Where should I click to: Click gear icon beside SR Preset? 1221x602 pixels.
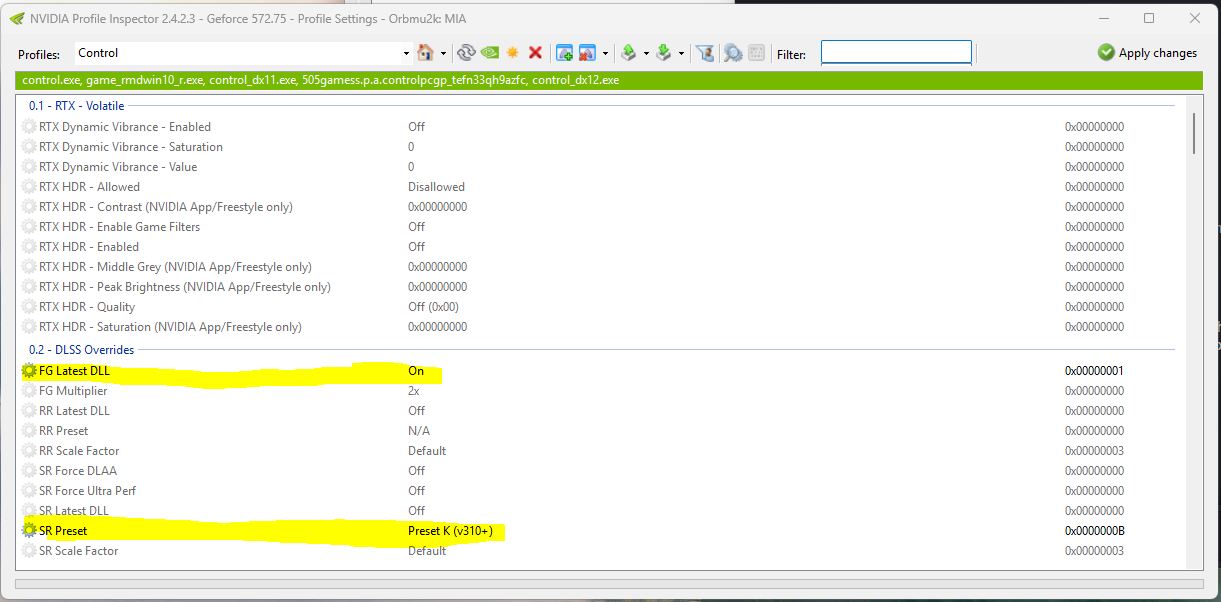click(x=29, y=531)
